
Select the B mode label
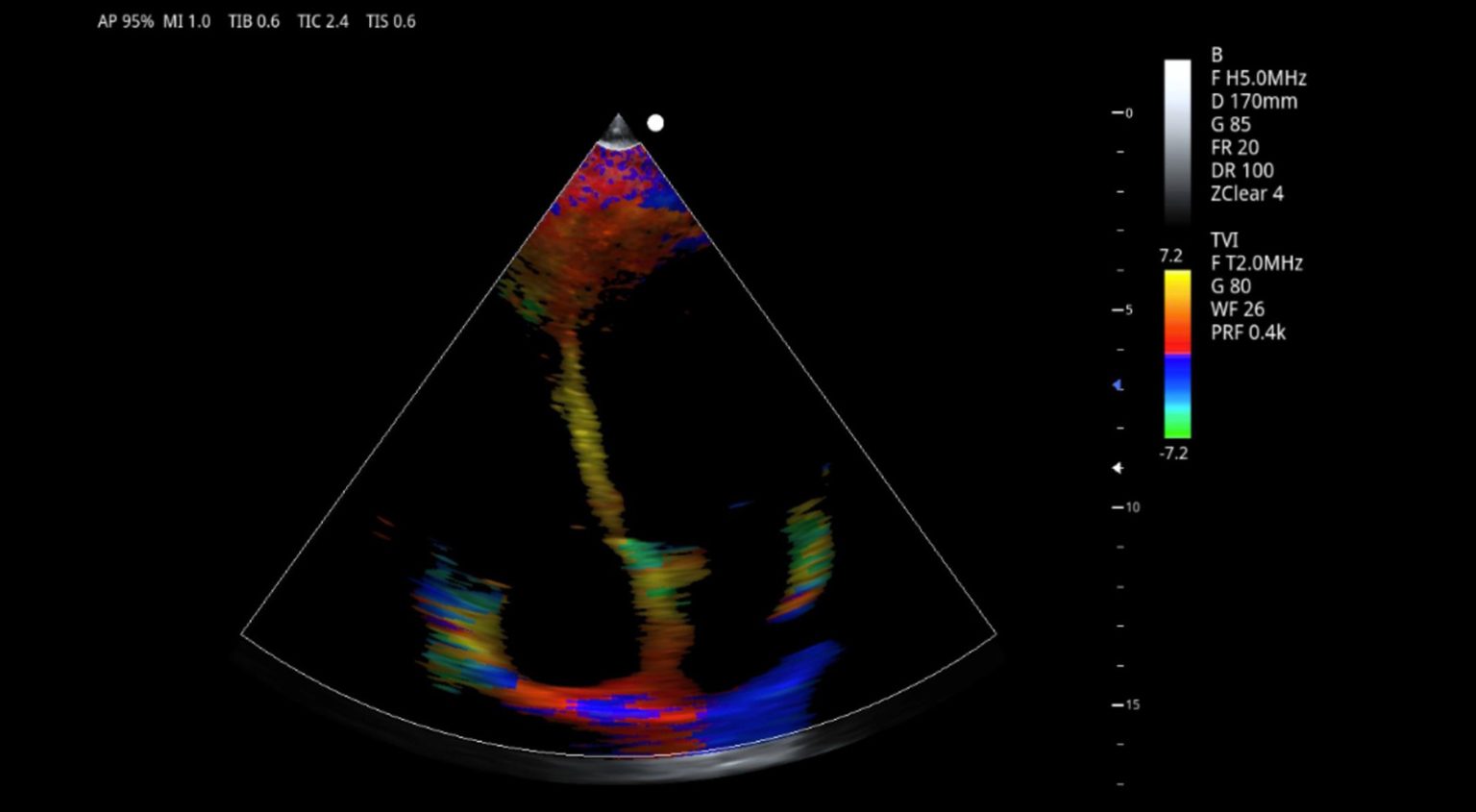(1217, 56)
